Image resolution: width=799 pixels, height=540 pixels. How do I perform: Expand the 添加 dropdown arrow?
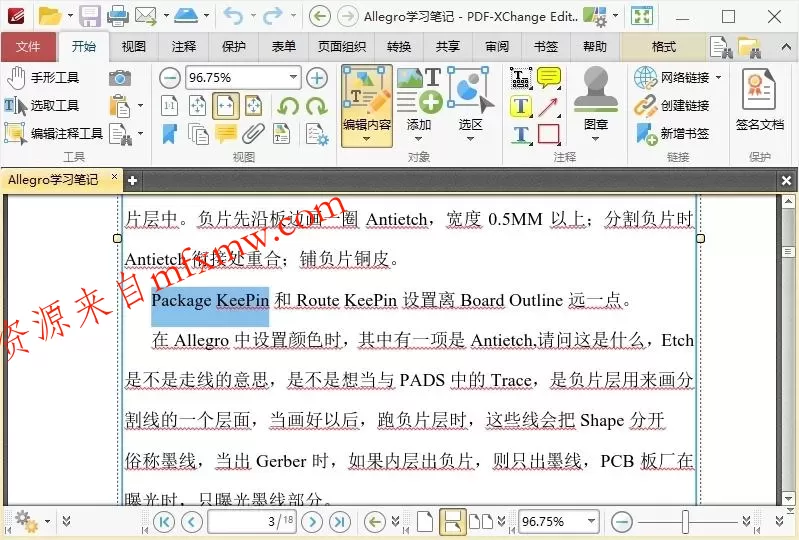[x=419, y=139]
